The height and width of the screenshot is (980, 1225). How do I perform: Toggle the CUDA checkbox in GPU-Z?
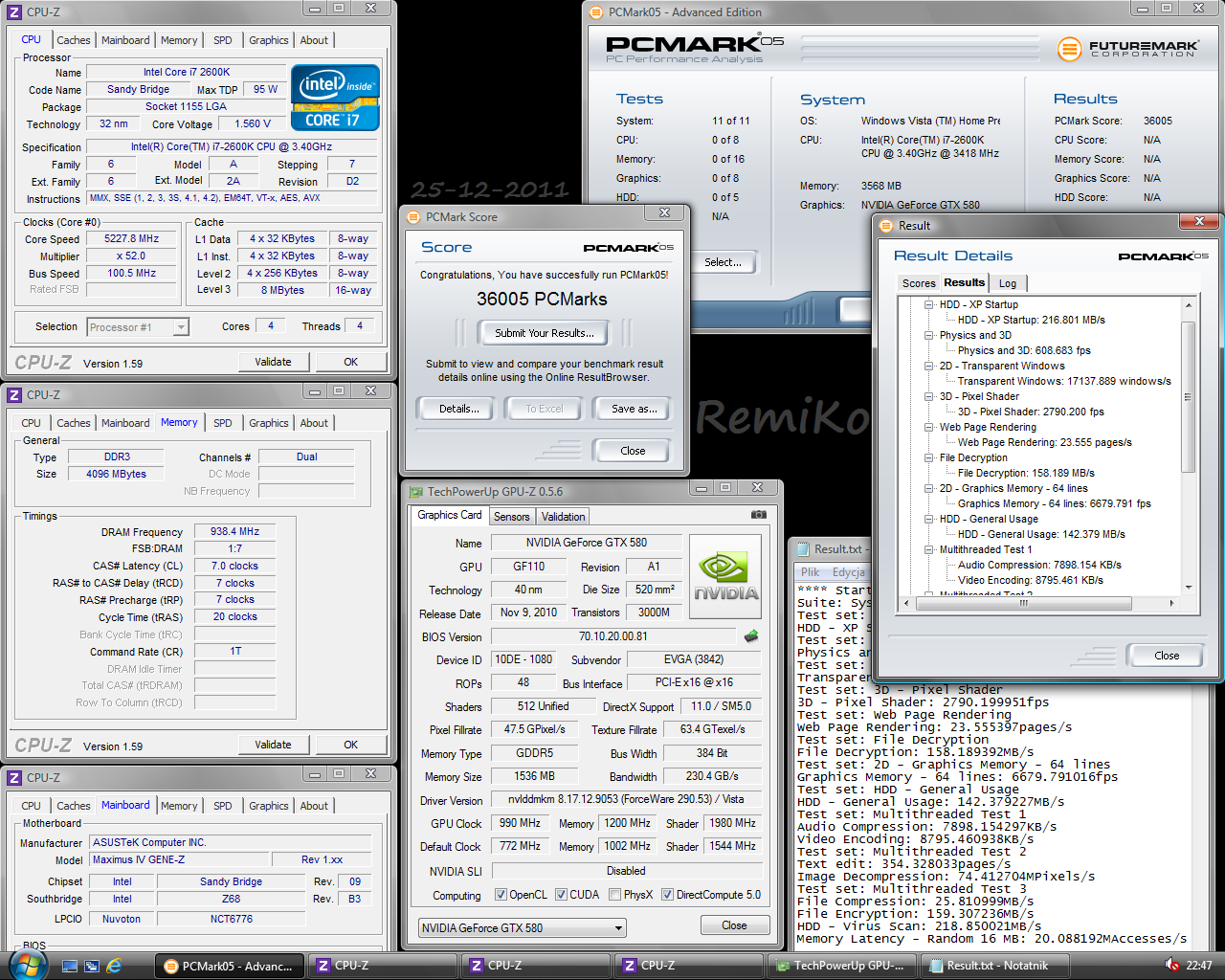561,895
